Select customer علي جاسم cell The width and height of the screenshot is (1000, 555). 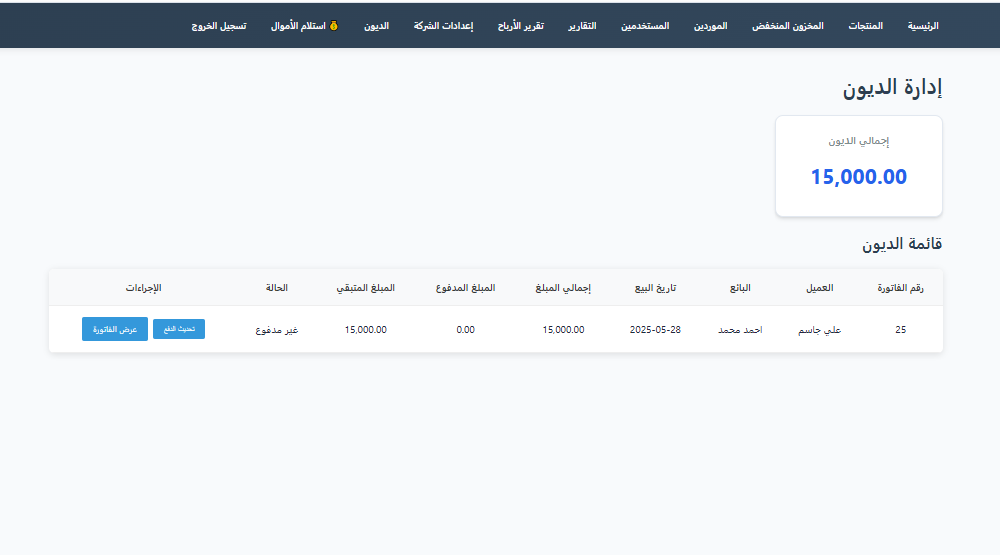820,330
